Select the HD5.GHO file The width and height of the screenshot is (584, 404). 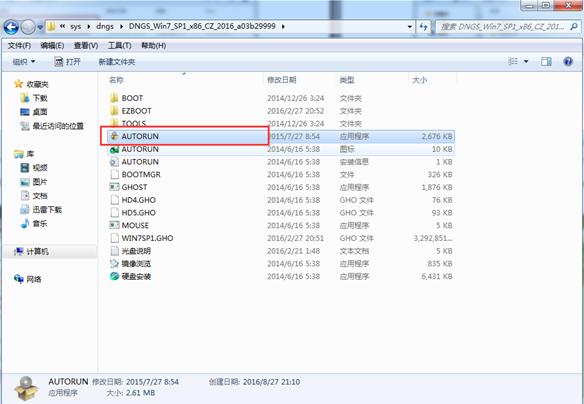tap(281, 213)
